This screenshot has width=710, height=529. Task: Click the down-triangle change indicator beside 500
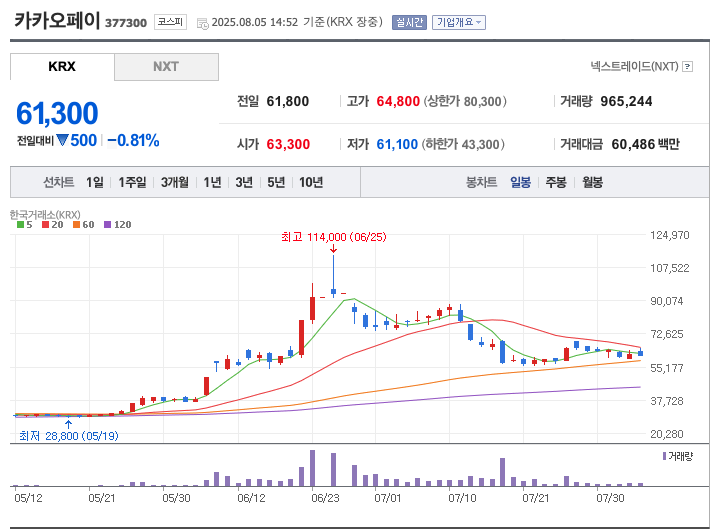[x=62, y=140]
